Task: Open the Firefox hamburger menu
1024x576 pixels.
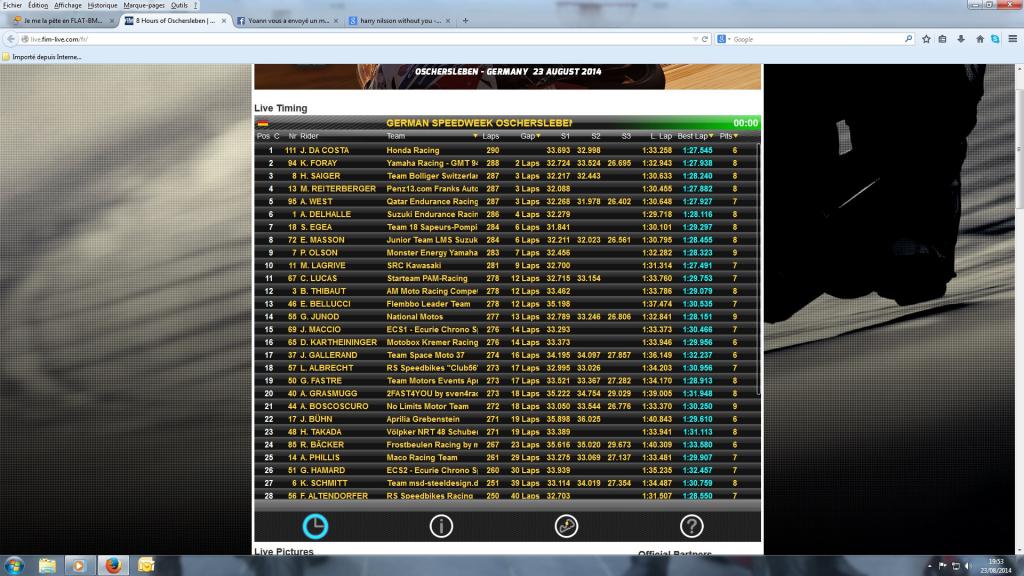Action: click(1013, 39)
